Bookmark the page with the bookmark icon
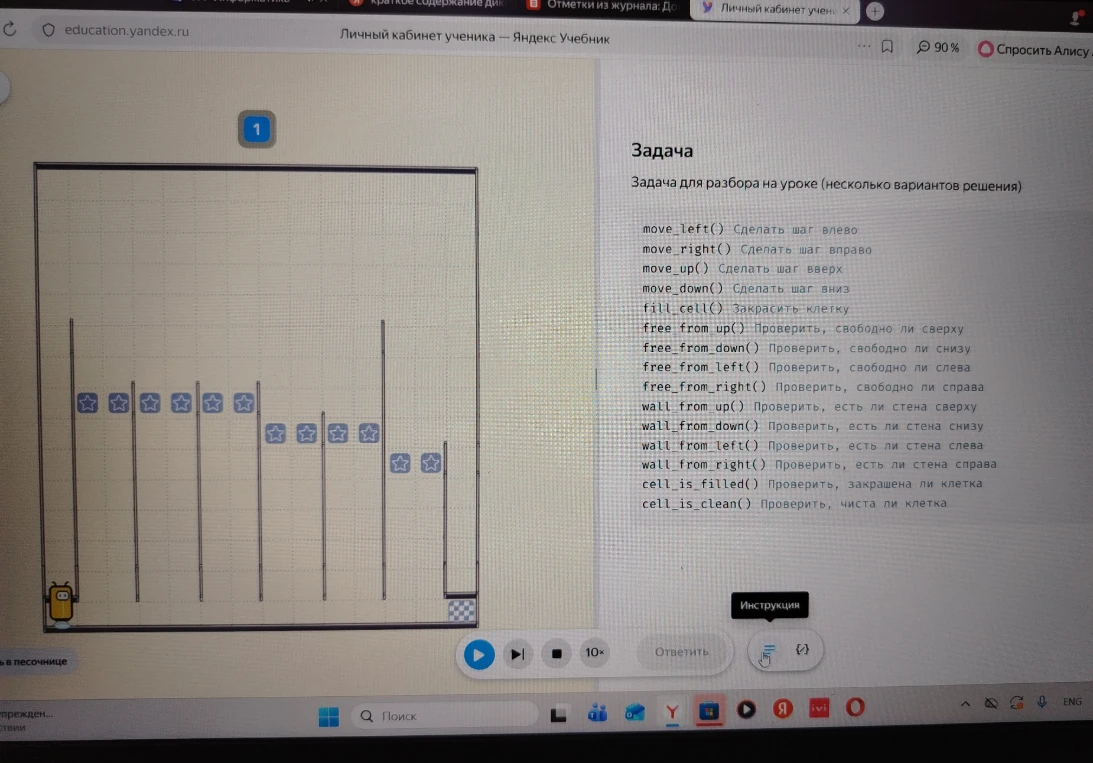 (887, 47)
